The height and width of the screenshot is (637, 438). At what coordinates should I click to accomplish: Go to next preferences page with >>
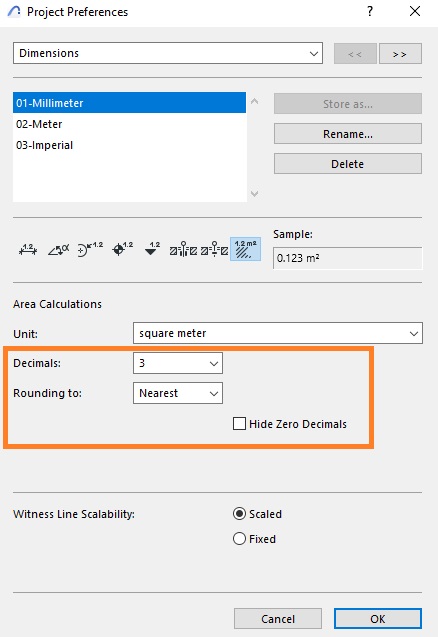point(400,54)
